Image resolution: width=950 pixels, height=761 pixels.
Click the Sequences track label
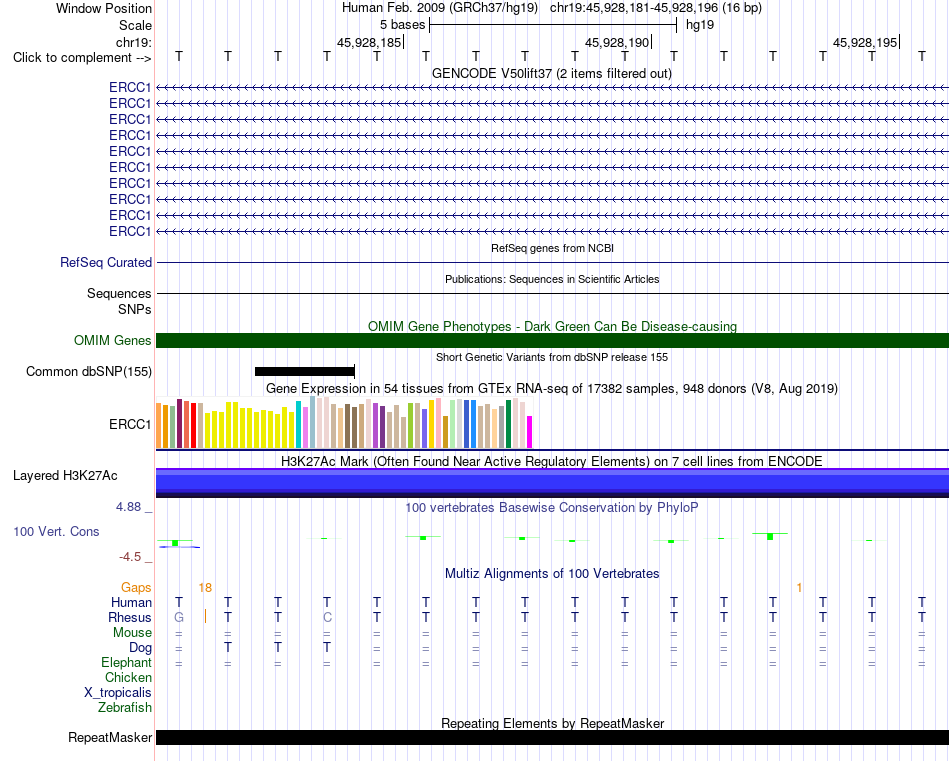pyautogui.click(x=119, y=293)
